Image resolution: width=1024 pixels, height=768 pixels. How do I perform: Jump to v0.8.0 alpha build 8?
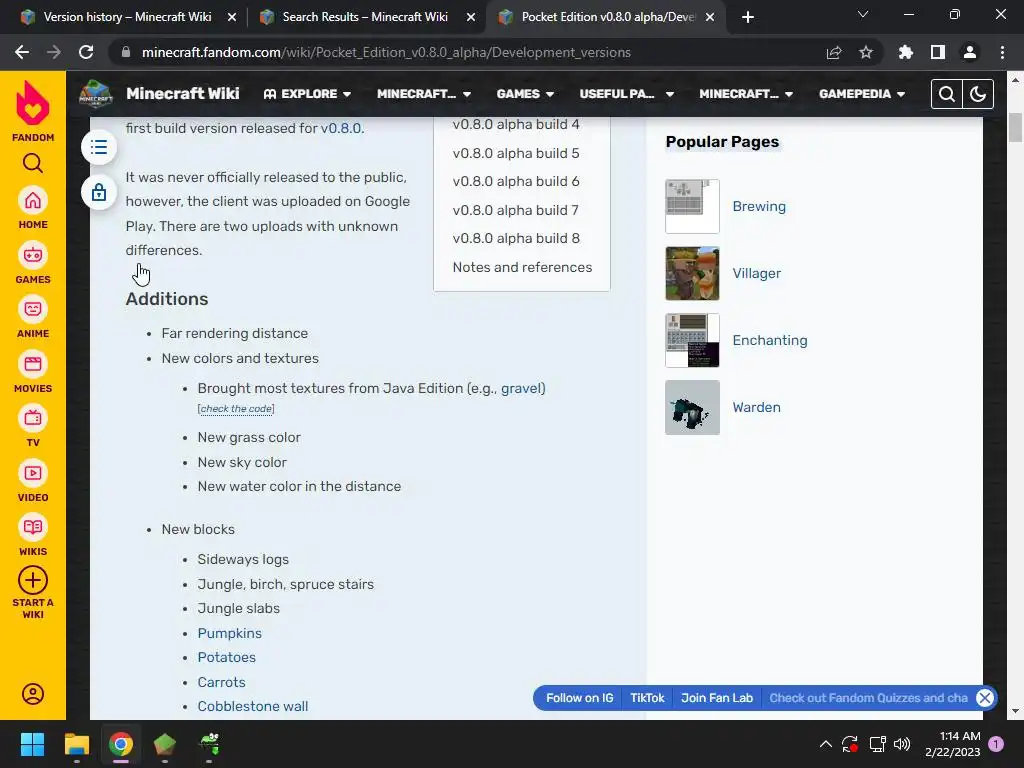click(516, 238)
